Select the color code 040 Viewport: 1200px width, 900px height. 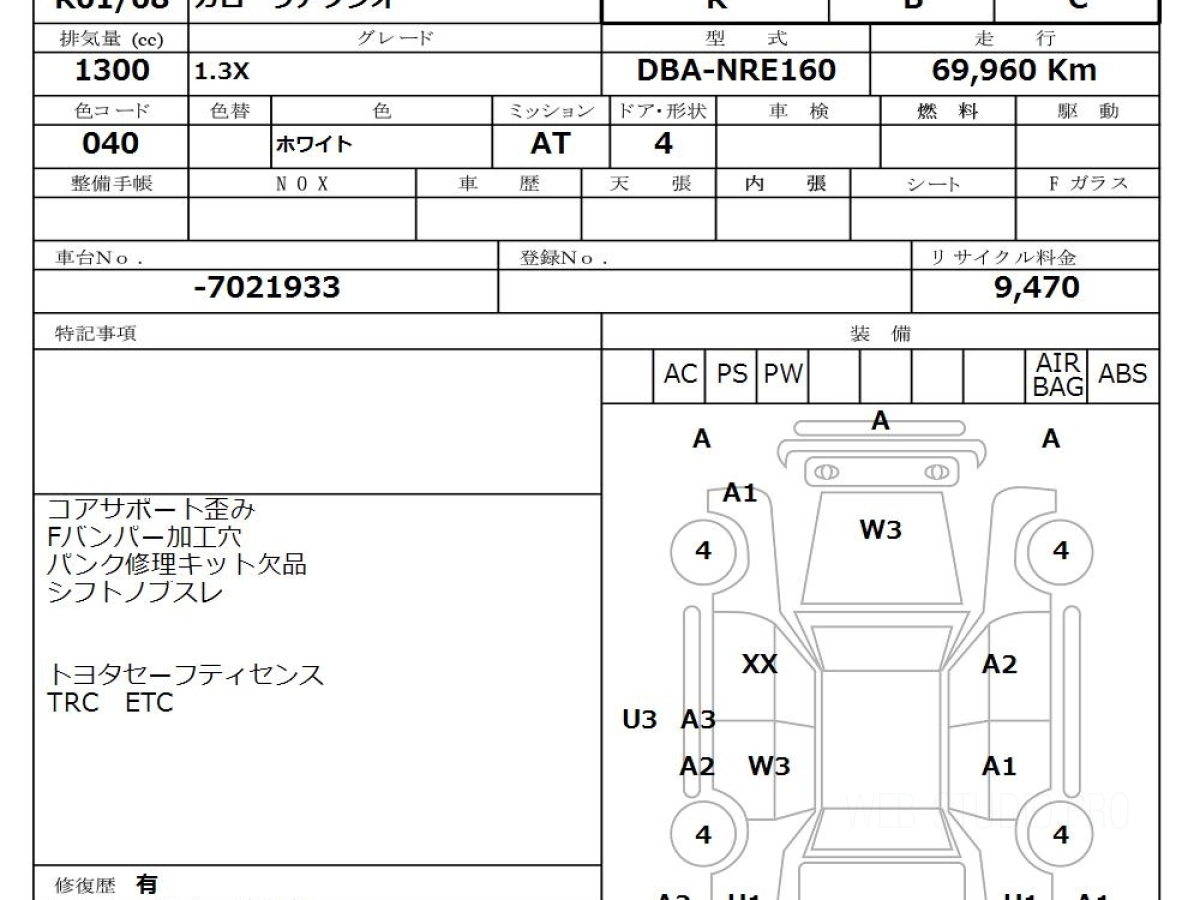[111, 144]
